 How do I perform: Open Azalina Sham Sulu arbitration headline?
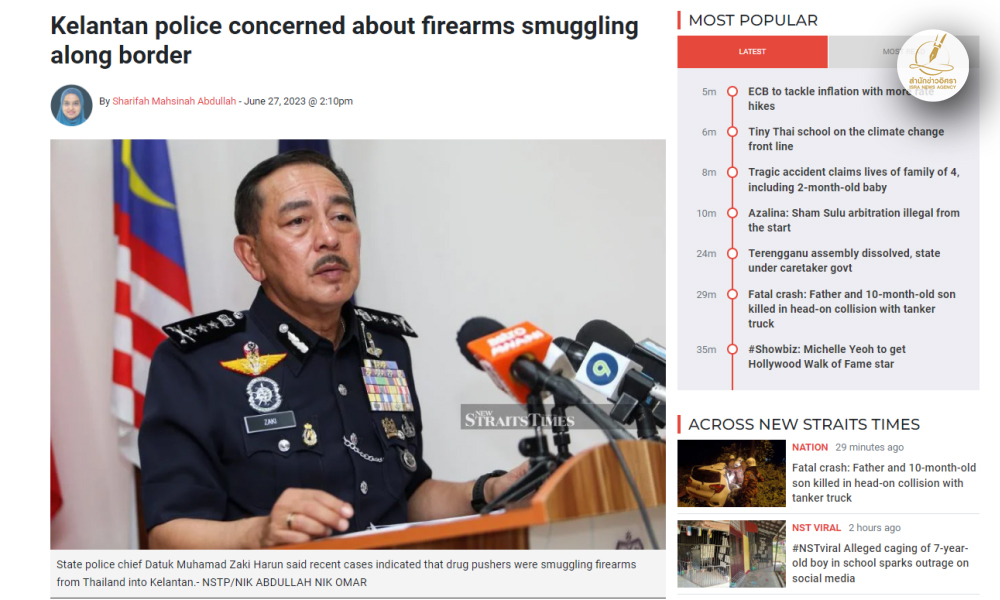(x=853, y=220)
